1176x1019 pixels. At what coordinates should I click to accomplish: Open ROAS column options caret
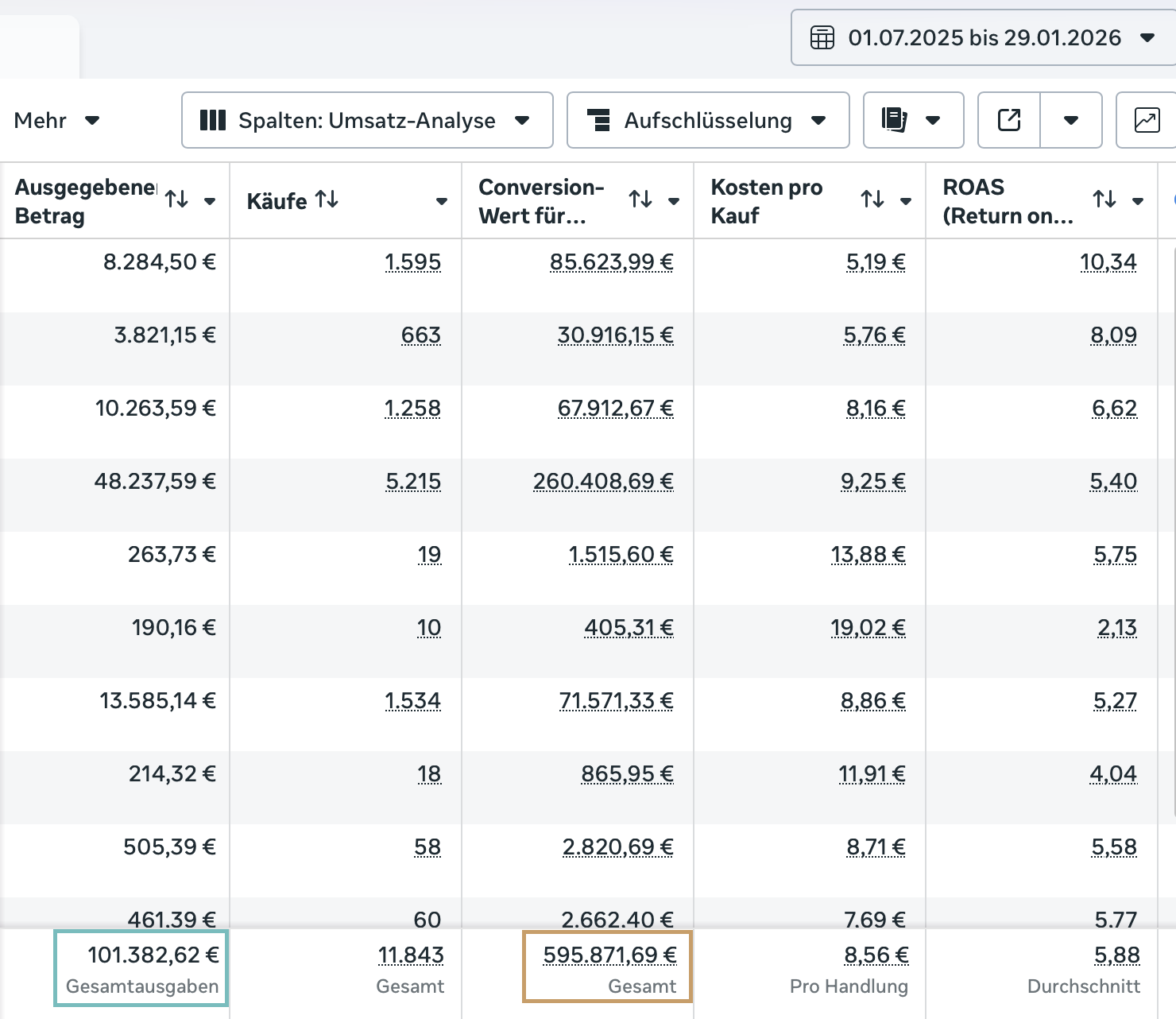pyautogui.click(x=1138, y=201)
